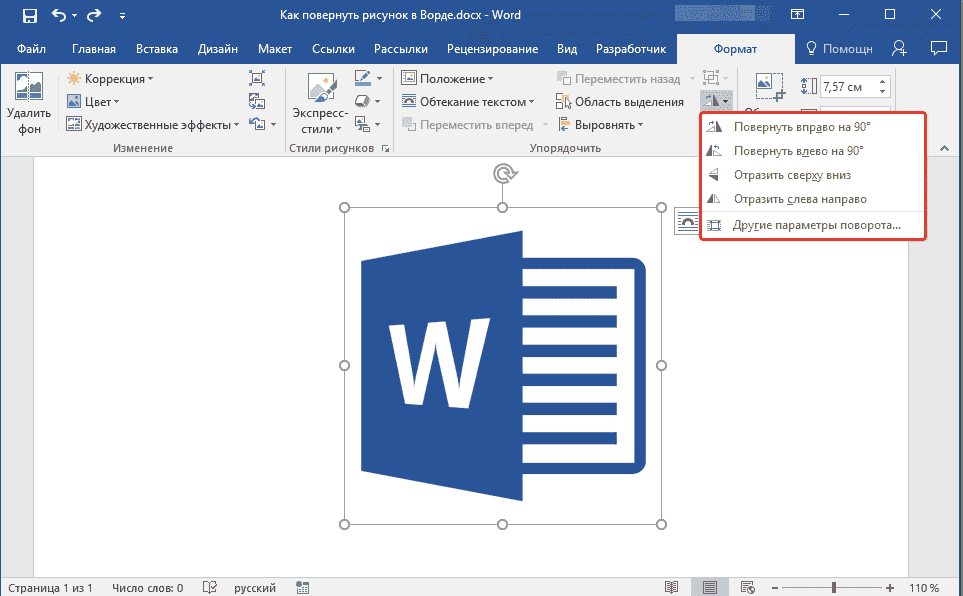The width and height of the screenshot is (963, 596).
Task: Select Отразить слева направо menu item
Action: coord(799,199)
